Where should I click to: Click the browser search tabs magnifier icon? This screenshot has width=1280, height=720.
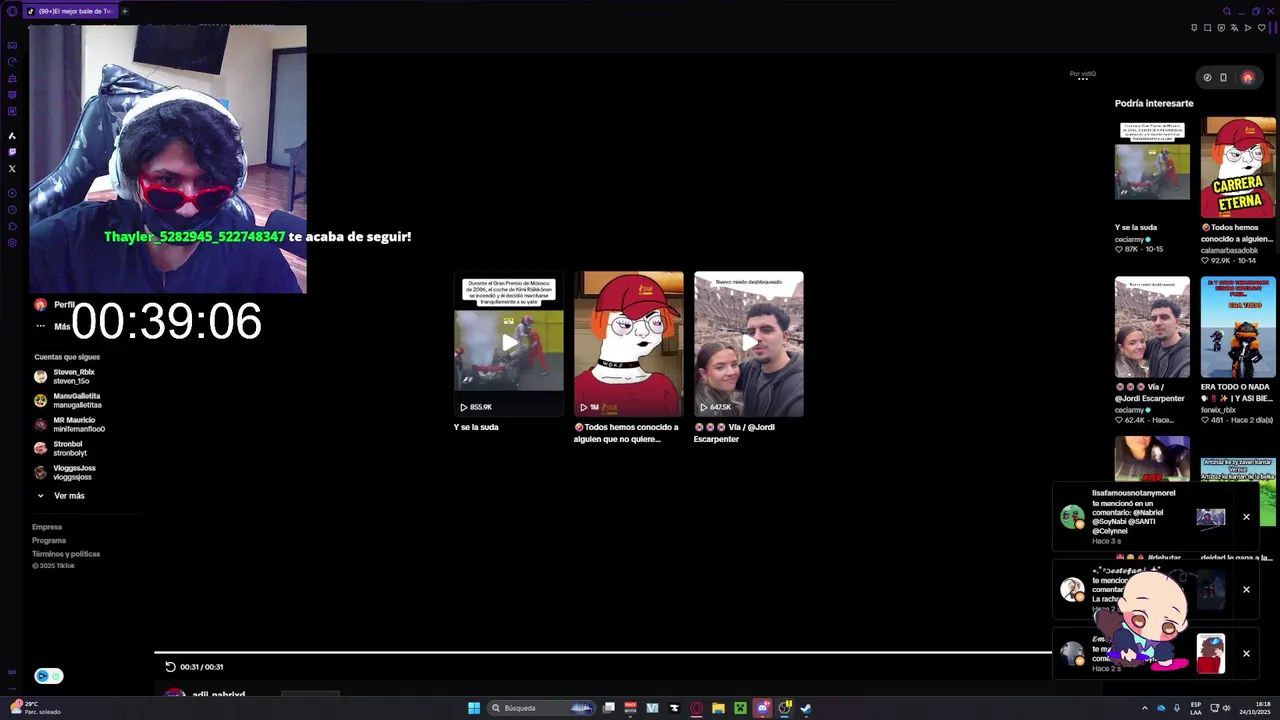pos(1226,11)
